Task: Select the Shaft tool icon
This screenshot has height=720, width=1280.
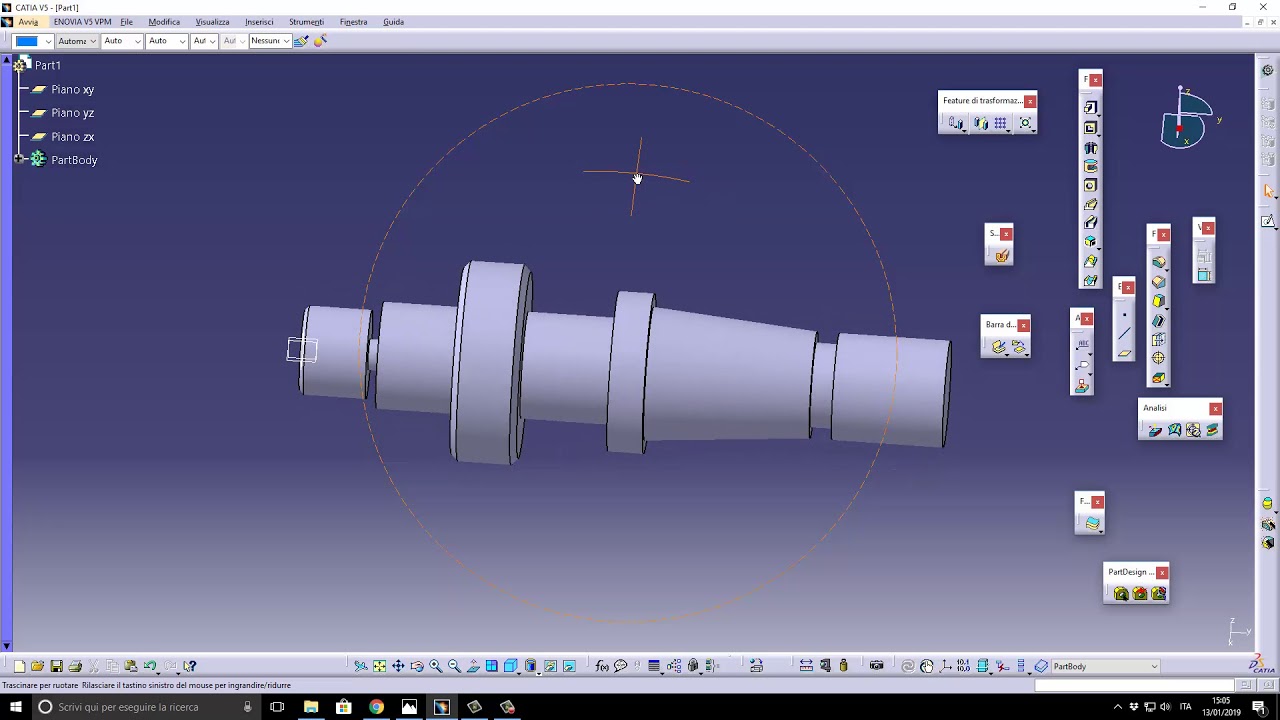Action: pyautogui.click(x=1091, y=147)
